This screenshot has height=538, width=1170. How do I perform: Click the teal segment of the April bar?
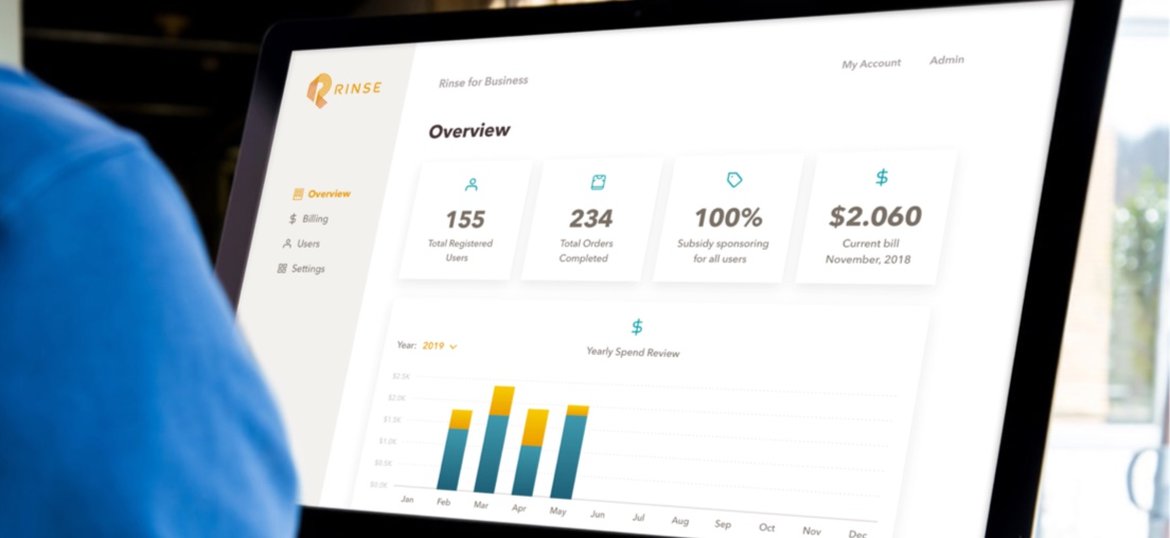(x=528, y=471)
